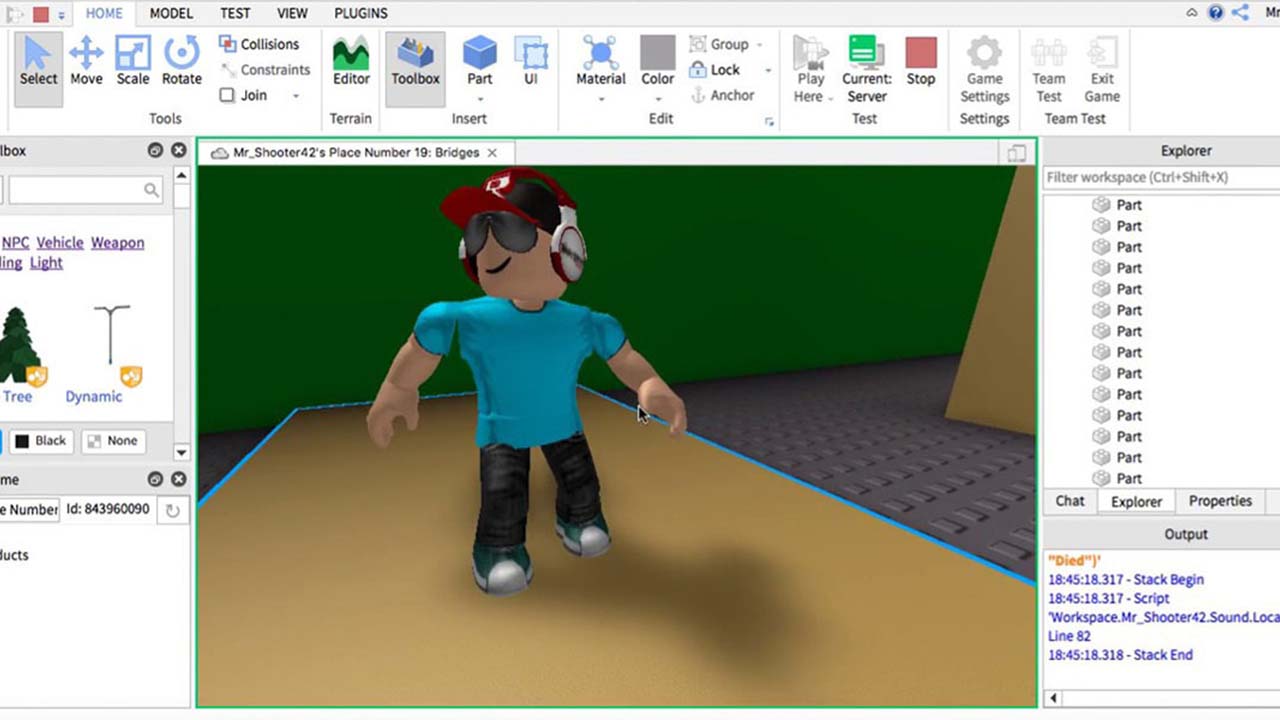Open the HOME ribbon tab
Viewport: 1280px width, 720px height.
coord(104,13)
